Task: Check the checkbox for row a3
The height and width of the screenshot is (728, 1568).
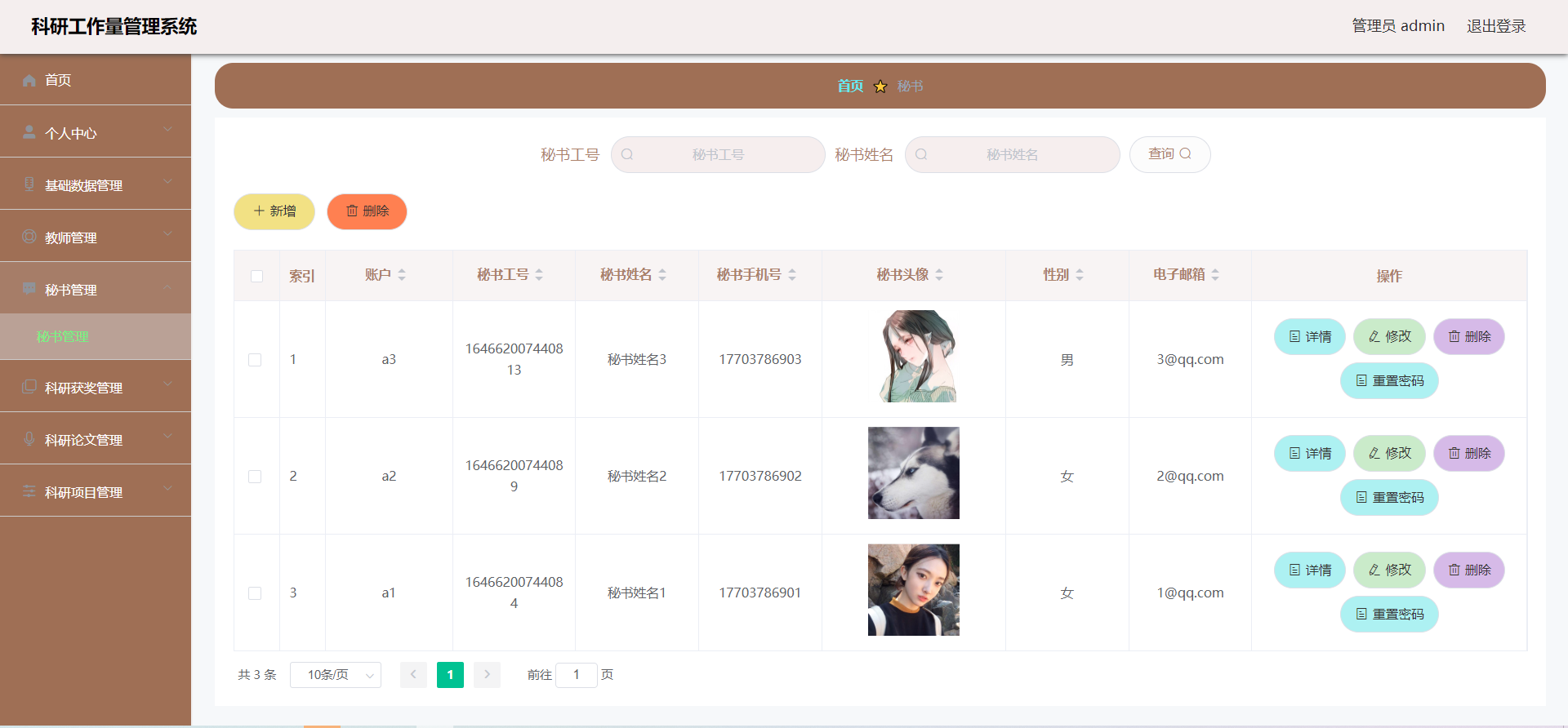Action: (x=255, y=360)
